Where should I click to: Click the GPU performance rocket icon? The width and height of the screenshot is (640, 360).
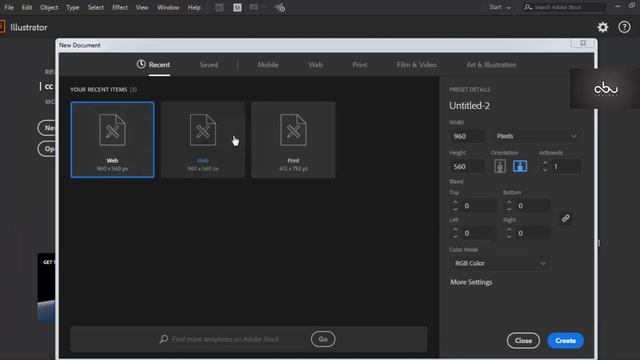point(280,7)
